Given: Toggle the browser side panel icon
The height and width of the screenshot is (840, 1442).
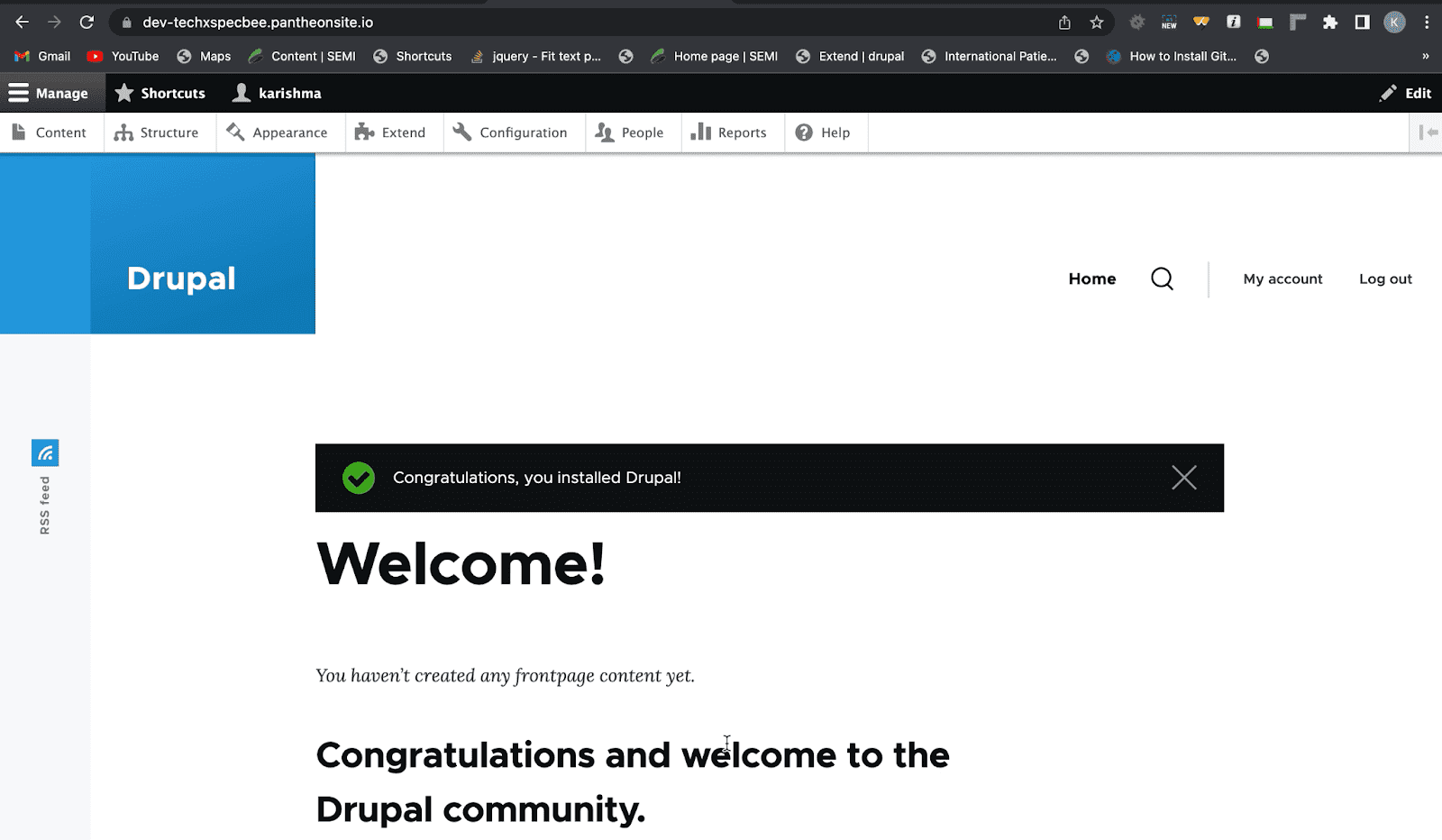Looking at the screenshot, I should 1363,23.
